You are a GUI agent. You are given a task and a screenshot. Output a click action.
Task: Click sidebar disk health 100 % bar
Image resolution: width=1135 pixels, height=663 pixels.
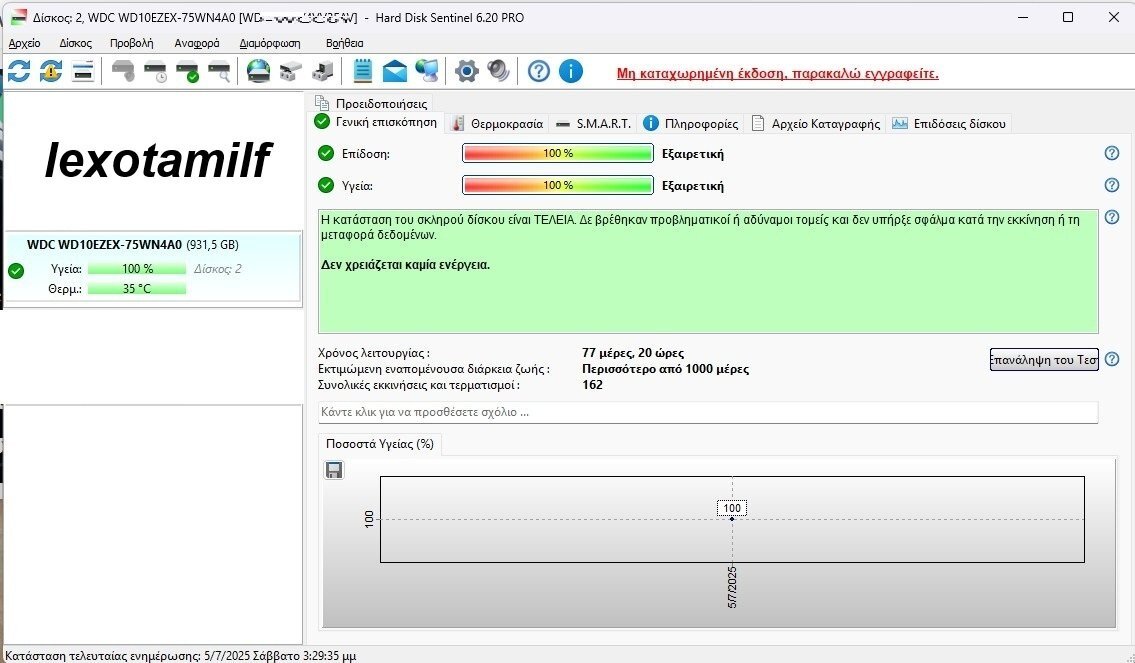pos(137,269)
